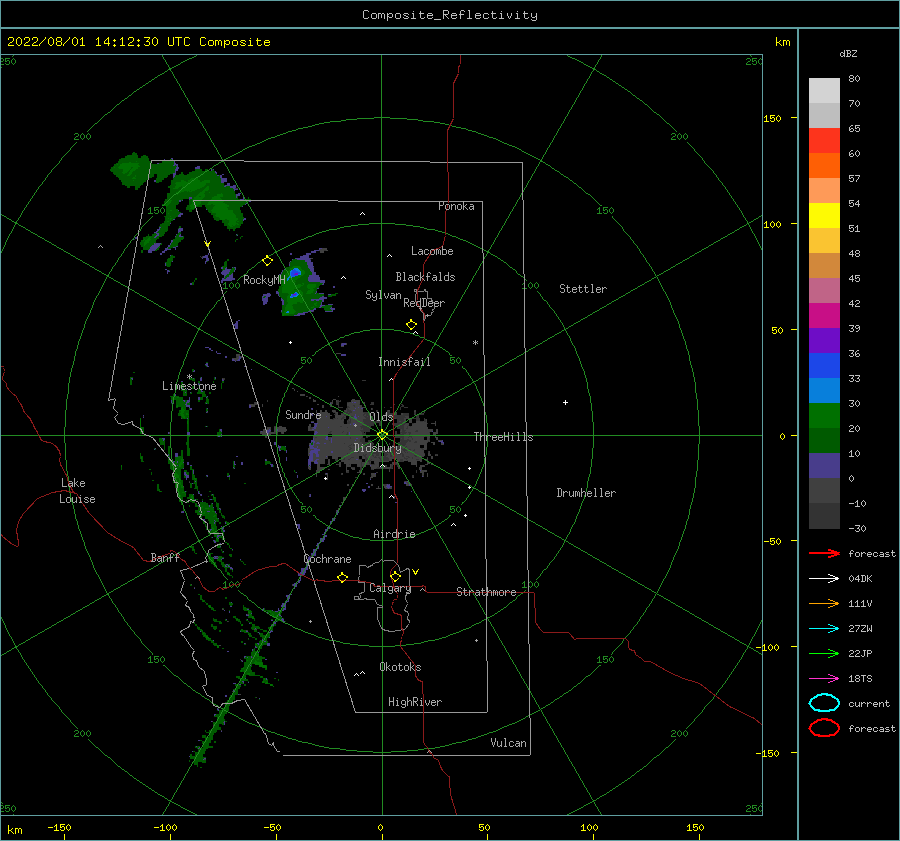Click the HighRiver label
Viewport: 900px width, 841px height.
pos(415,702)
